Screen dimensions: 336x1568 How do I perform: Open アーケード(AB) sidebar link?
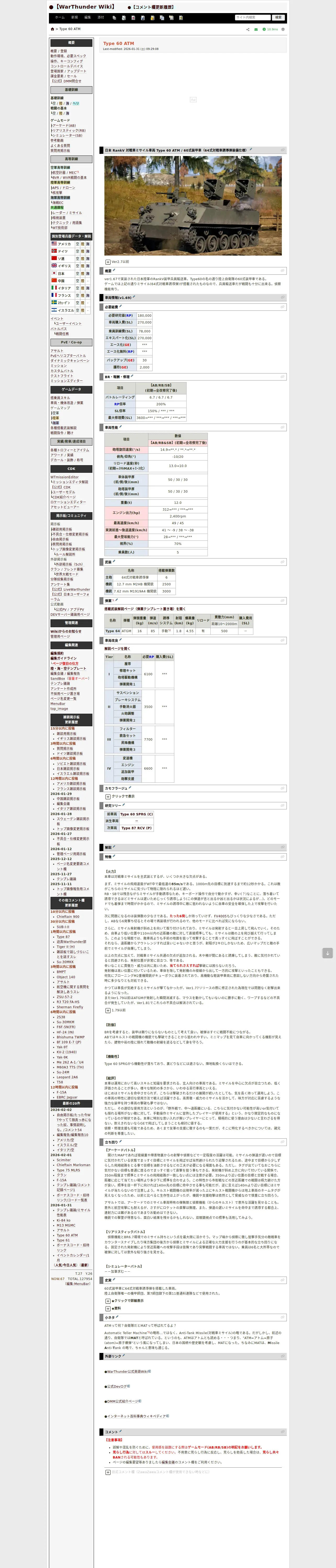tap(64, 125)
